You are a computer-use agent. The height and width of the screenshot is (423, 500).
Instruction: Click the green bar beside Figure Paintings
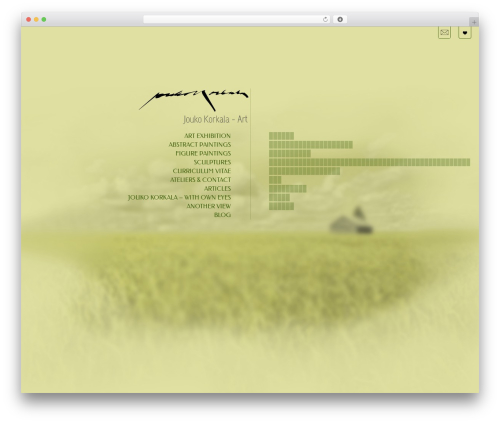pos(290,153)
